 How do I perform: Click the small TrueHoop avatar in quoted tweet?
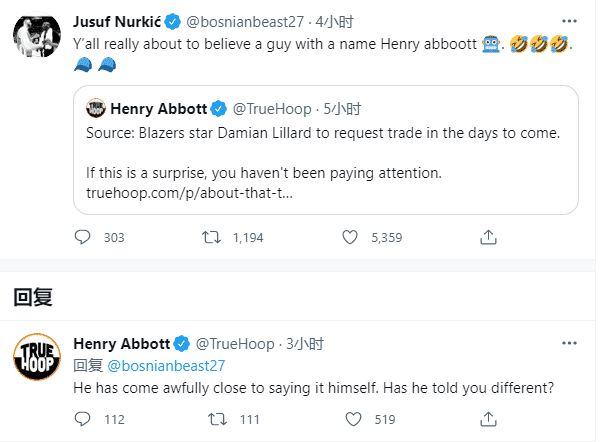pyautogui.click(x=97, y=107)
